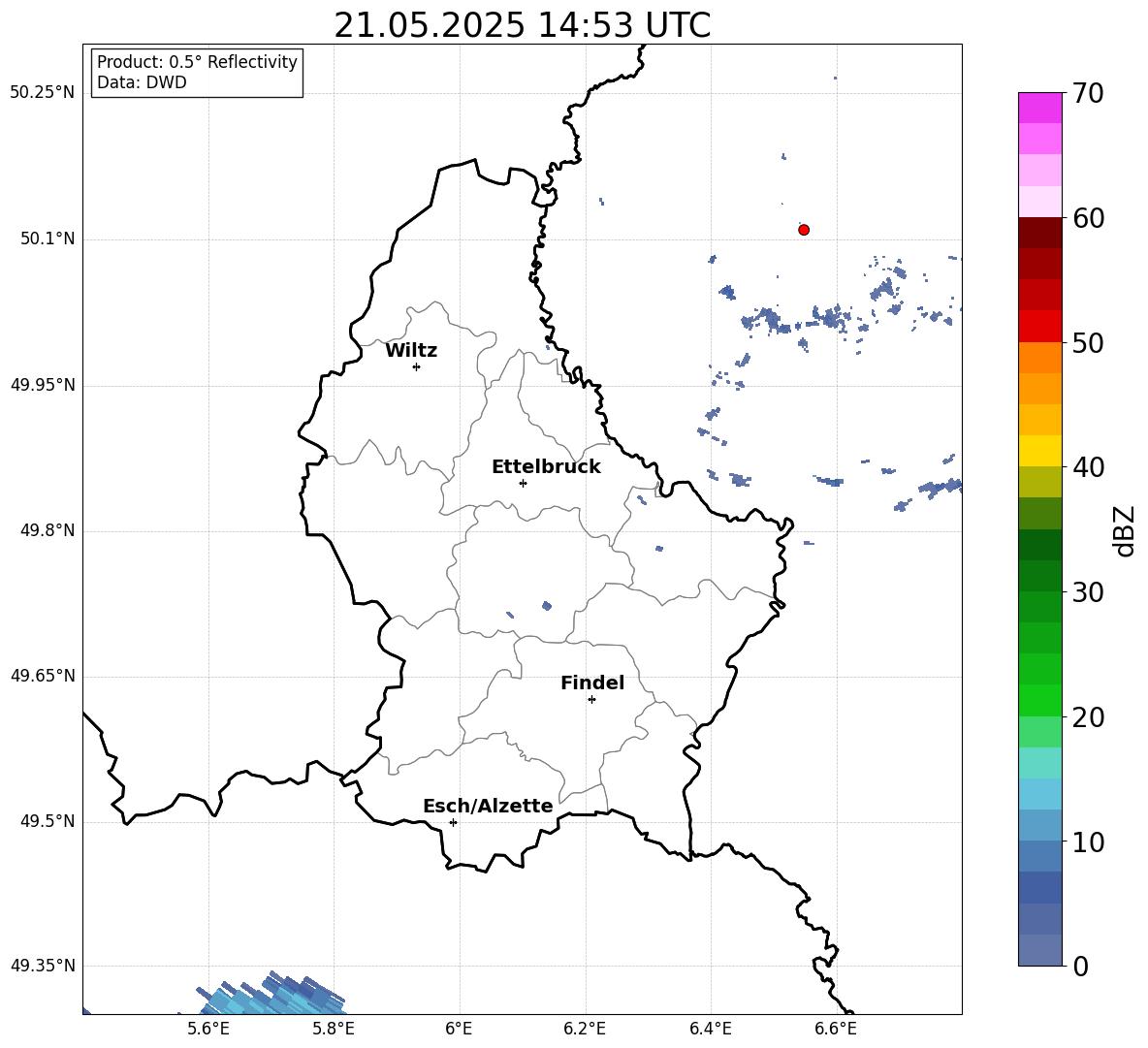Click the red dot marker on the map
Image resolution: width=1148 pixels, height=1048 pixels.
803,230
